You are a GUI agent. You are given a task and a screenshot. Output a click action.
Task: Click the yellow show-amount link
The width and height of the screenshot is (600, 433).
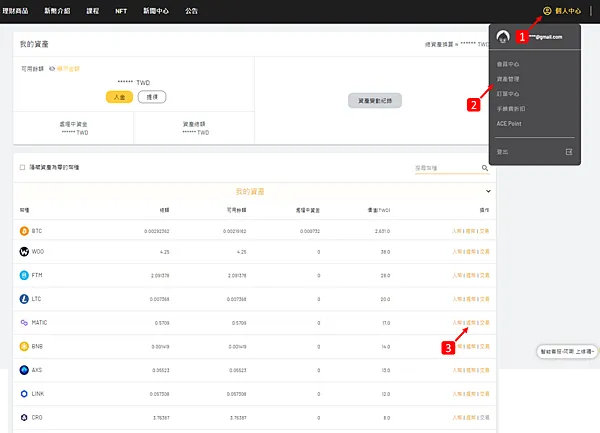pos(68,69)
